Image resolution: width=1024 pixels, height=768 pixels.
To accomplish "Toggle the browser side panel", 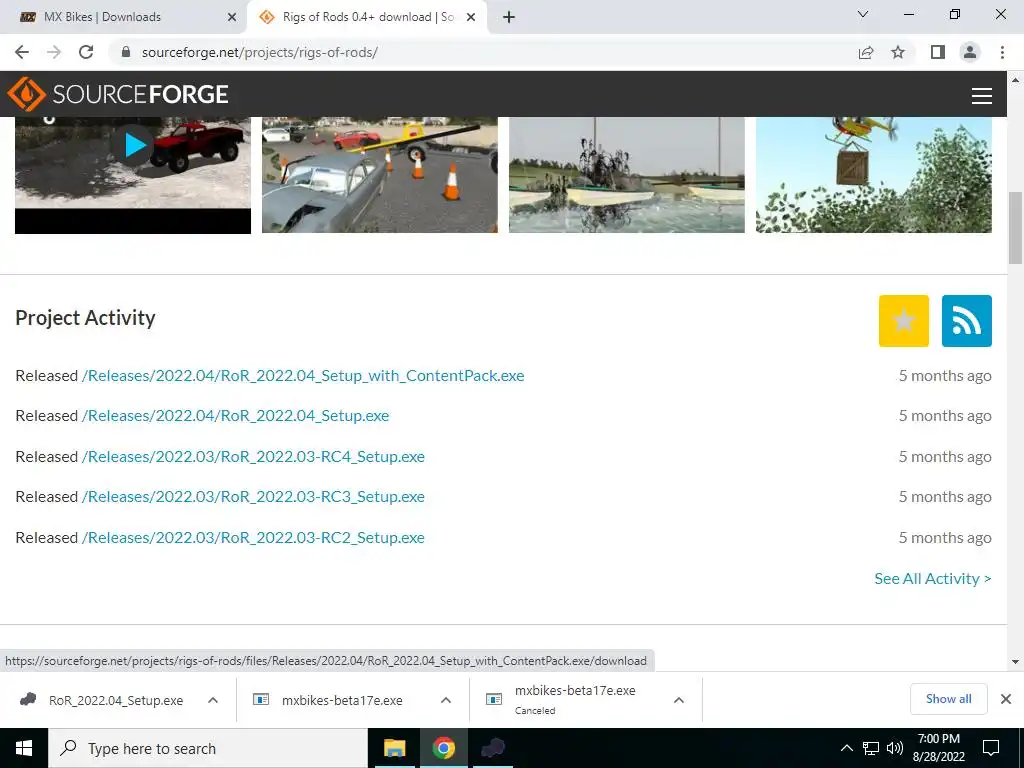I will (x=938, y=52).
